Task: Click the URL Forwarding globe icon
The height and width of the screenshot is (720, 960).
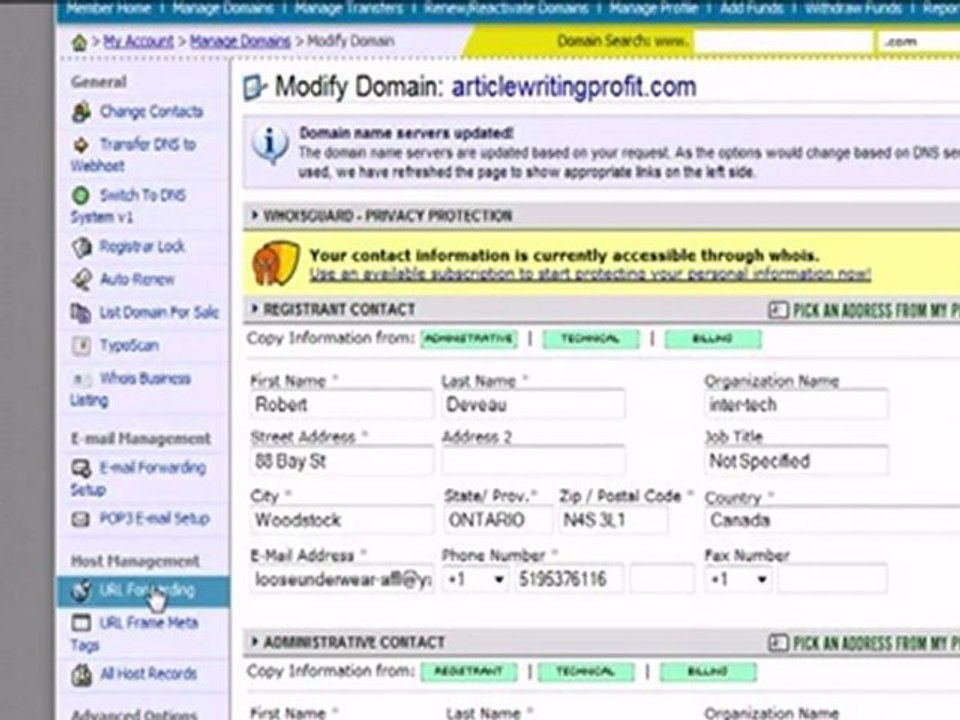Action: tap(81, 591)
